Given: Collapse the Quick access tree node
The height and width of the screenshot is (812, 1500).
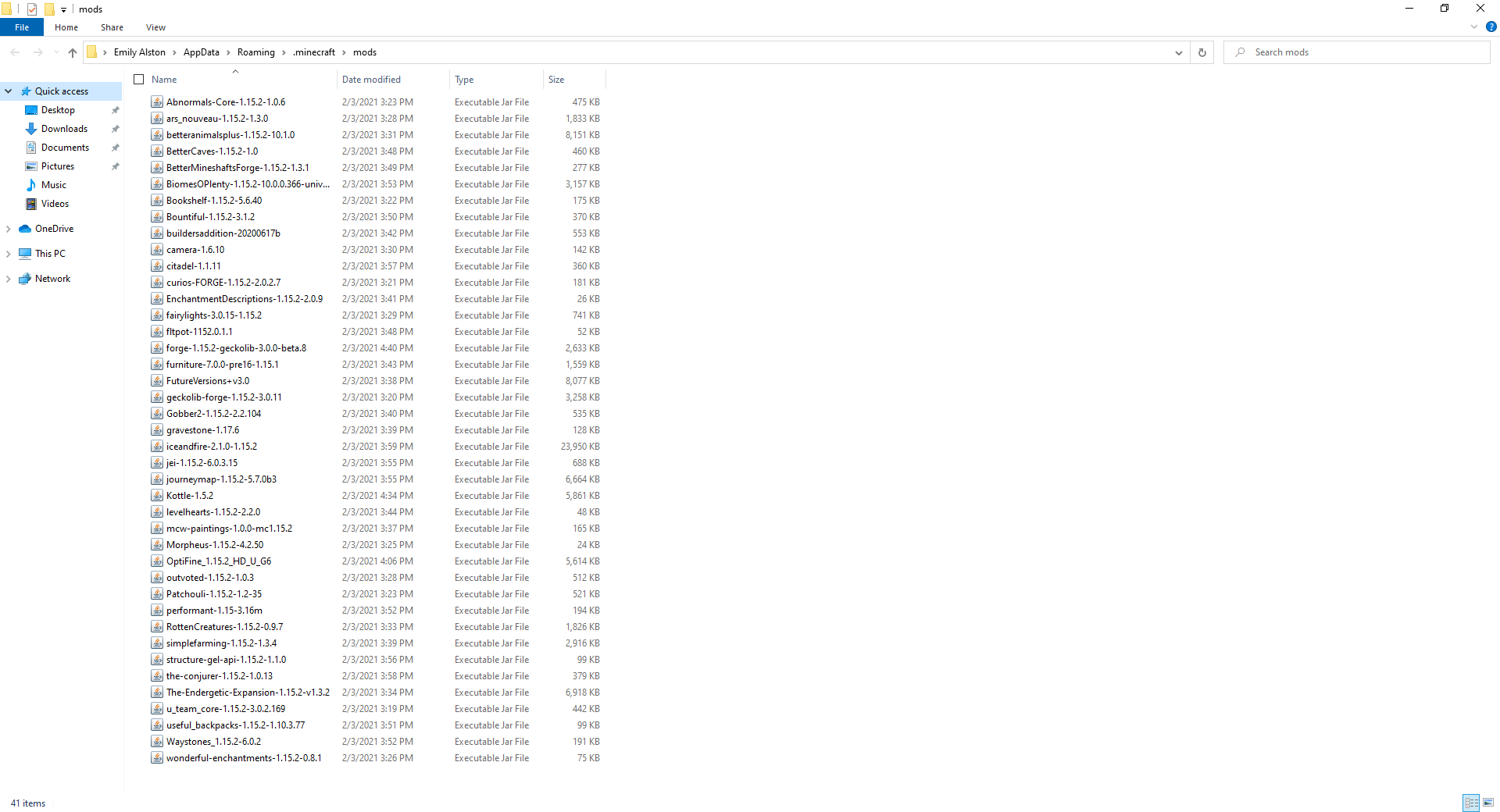Looking at the screenshot, I should pyautogui.click(x=9, y=91).
